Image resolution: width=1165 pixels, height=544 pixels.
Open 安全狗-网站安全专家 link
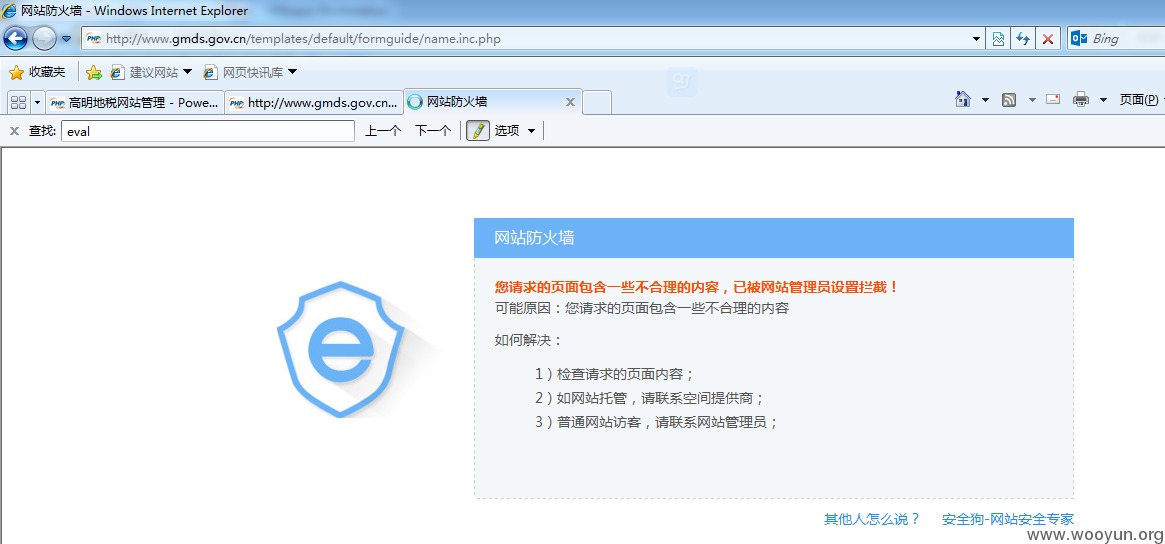pyautogui.click(x=1007, y=519)
